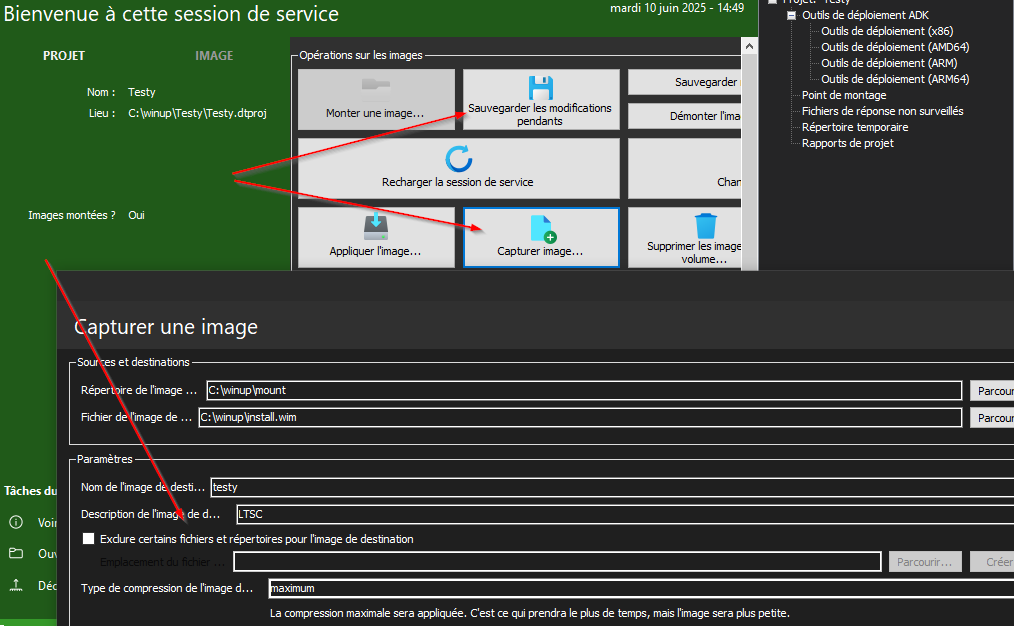Image resolution: width=1014 pixels, height=626 pixels.
Task: Select Outils de déploiement (x86)
Action: [887, 31]
